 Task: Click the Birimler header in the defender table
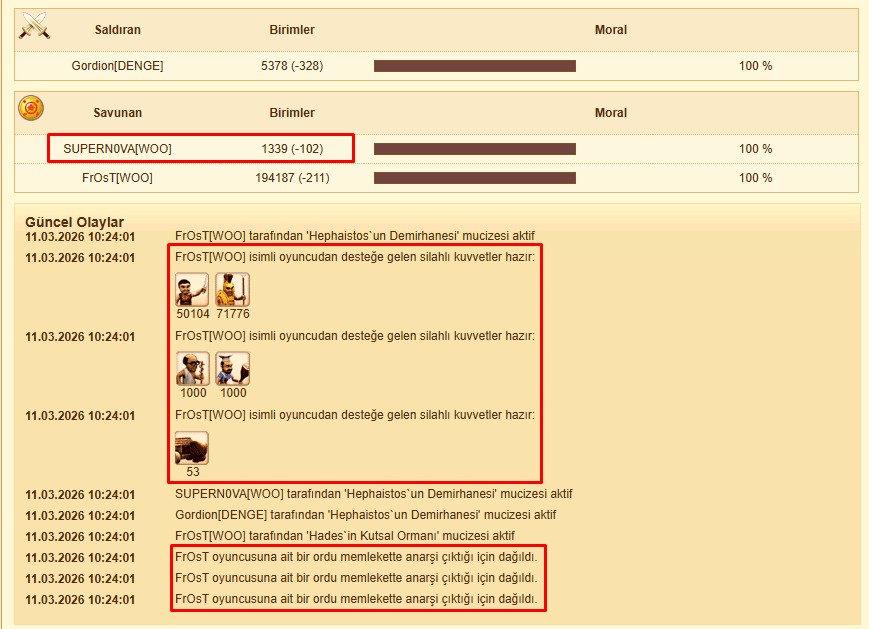click(292, 113)
